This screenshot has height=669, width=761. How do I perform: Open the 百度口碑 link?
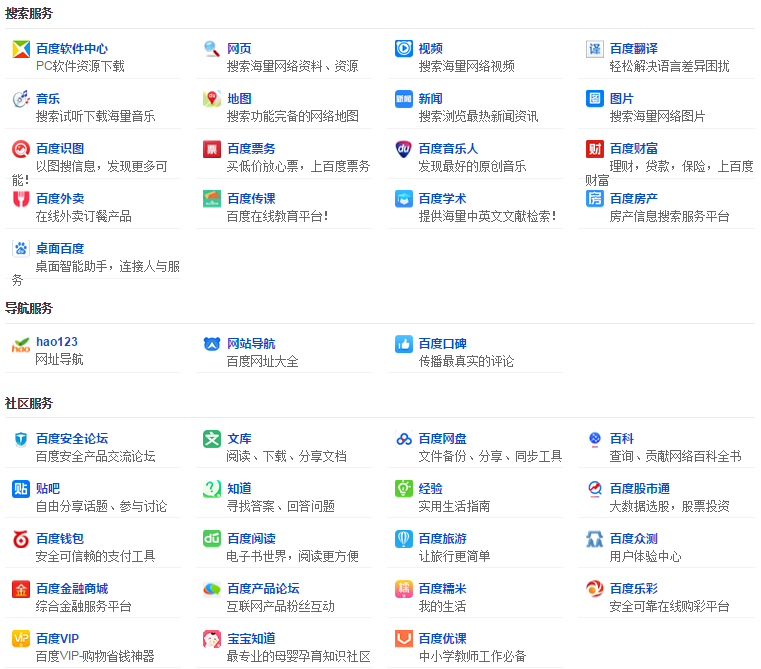443,344
